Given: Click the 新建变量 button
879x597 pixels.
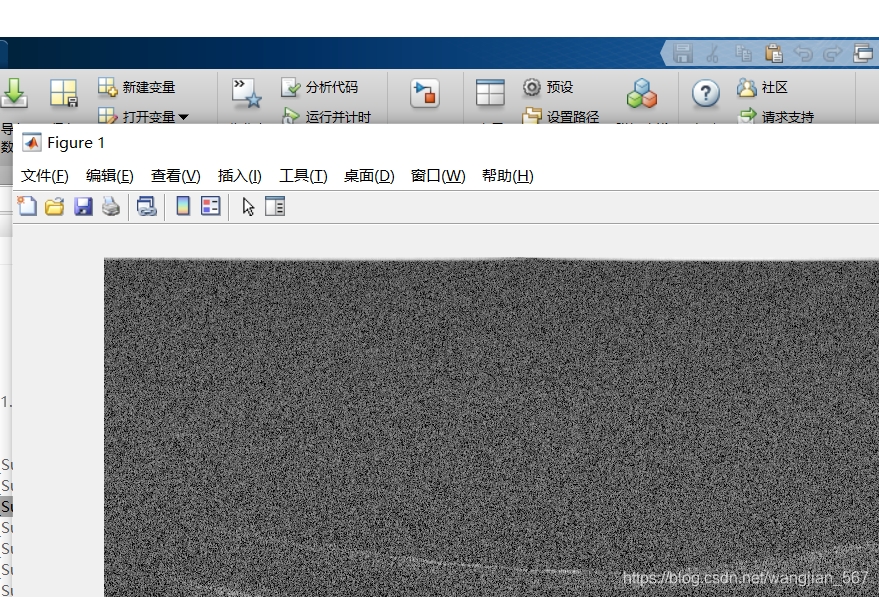Looking at the screenshot, I should coord(137,87).
